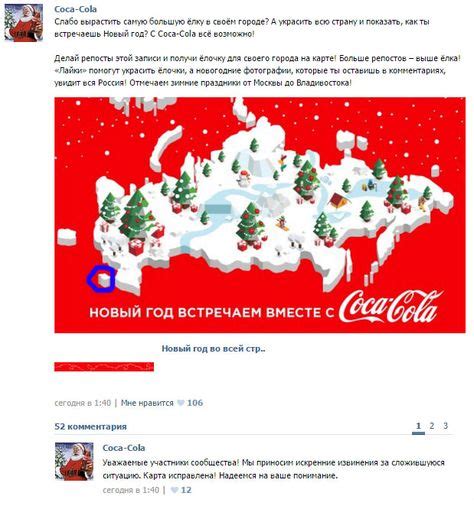
Task: Click the 106 like count number
Action: click(195, 403)
